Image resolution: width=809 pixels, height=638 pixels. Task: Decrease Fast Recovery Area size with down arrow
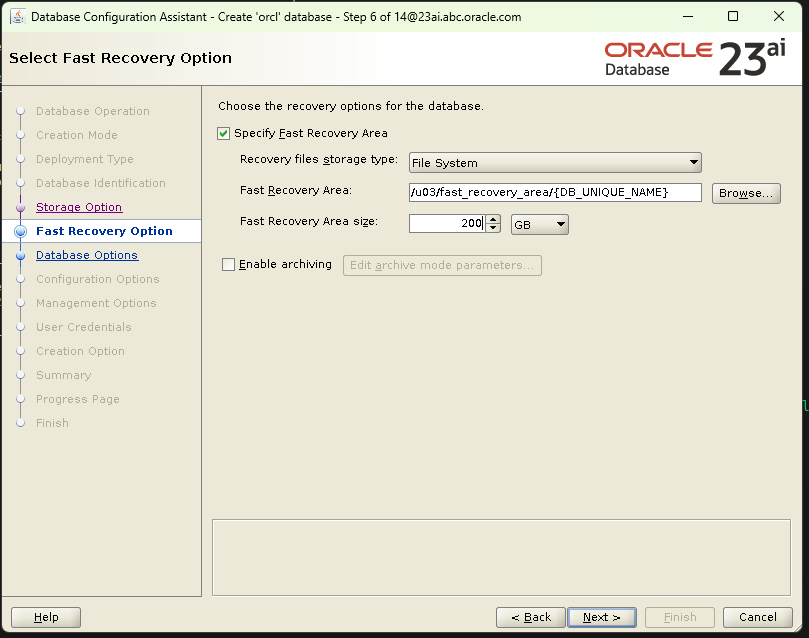492,229
